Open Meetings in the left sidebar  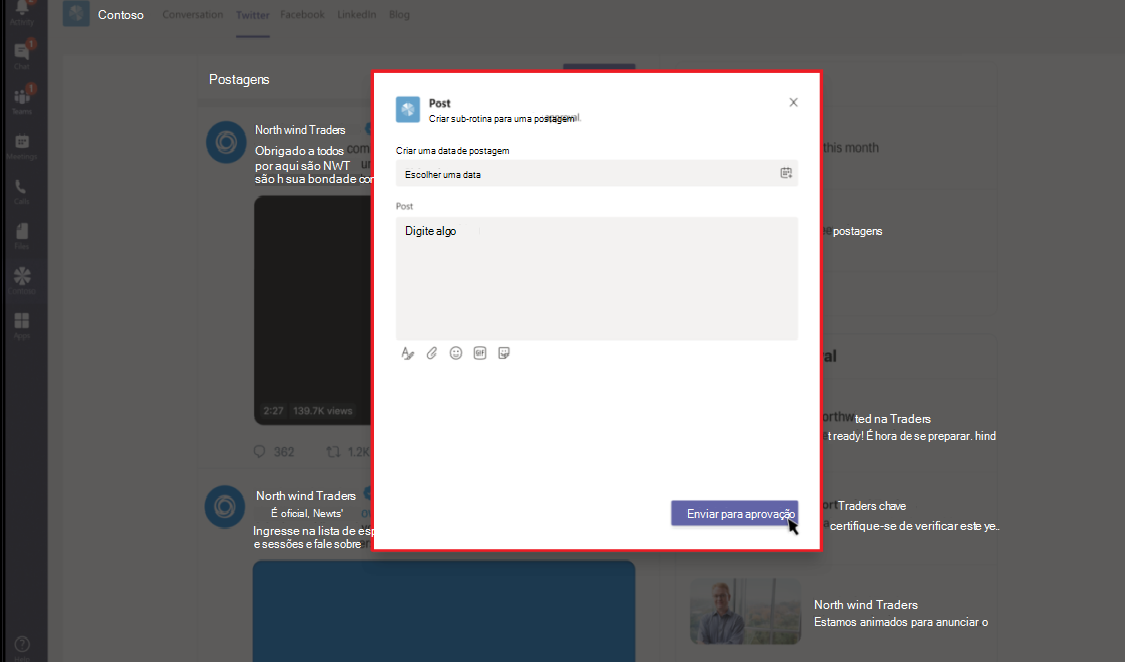(x=22, y=146)
